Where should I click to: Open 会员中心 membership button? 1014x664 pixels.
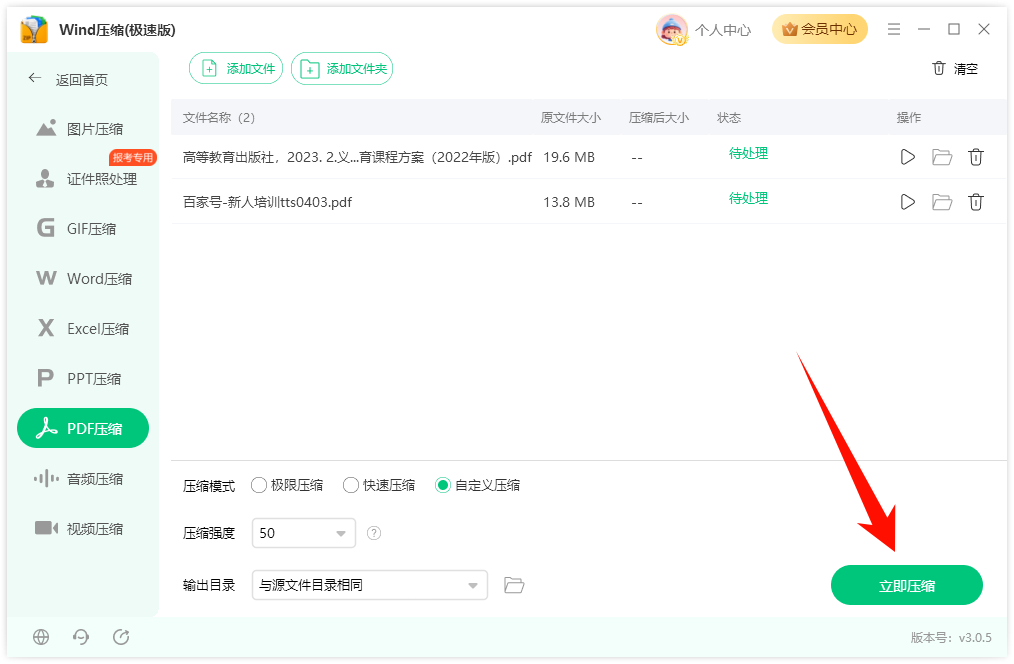[819, 29]
